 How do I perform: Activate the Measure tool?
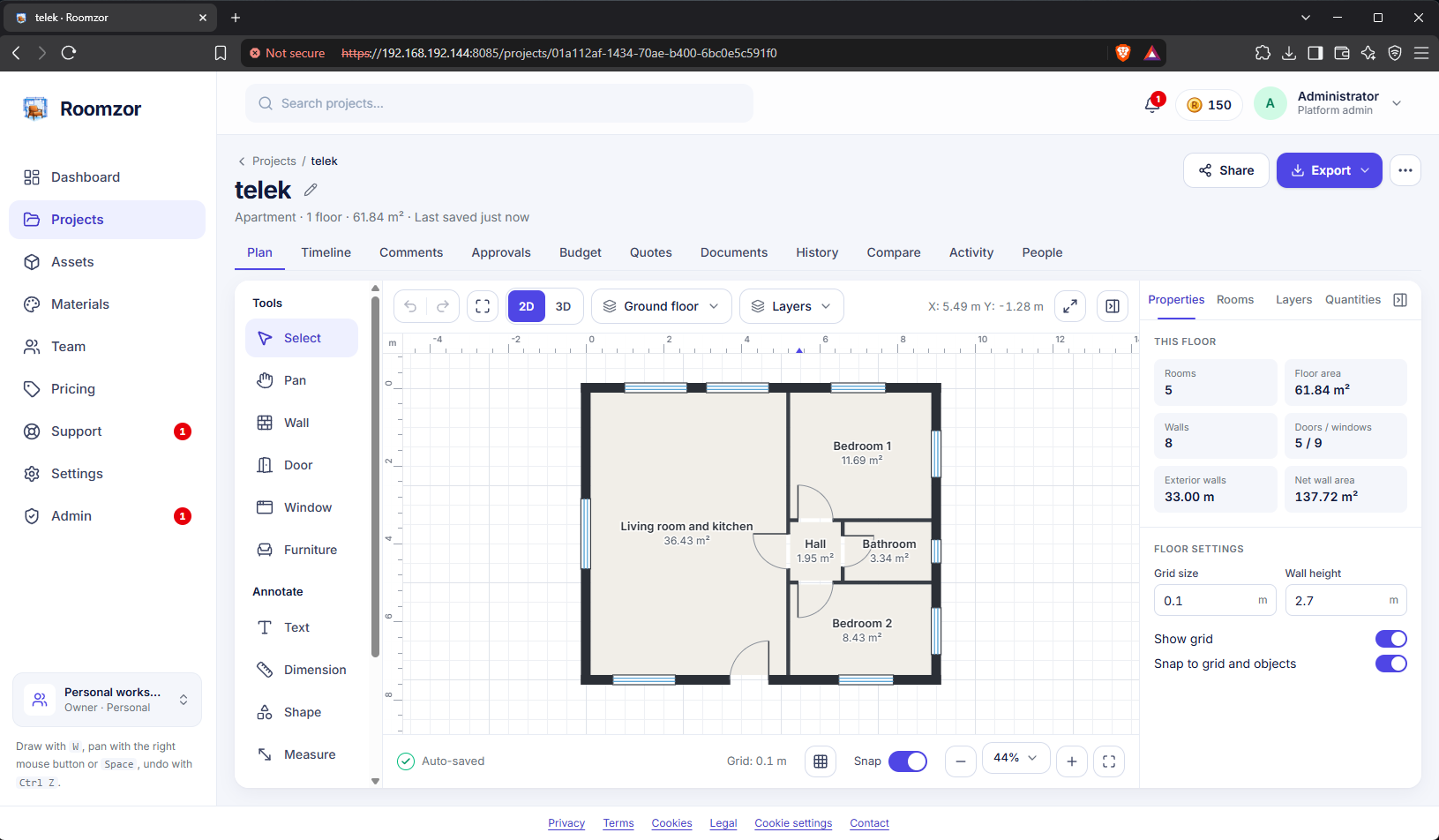pyautogui.click(x=302, y=754)
